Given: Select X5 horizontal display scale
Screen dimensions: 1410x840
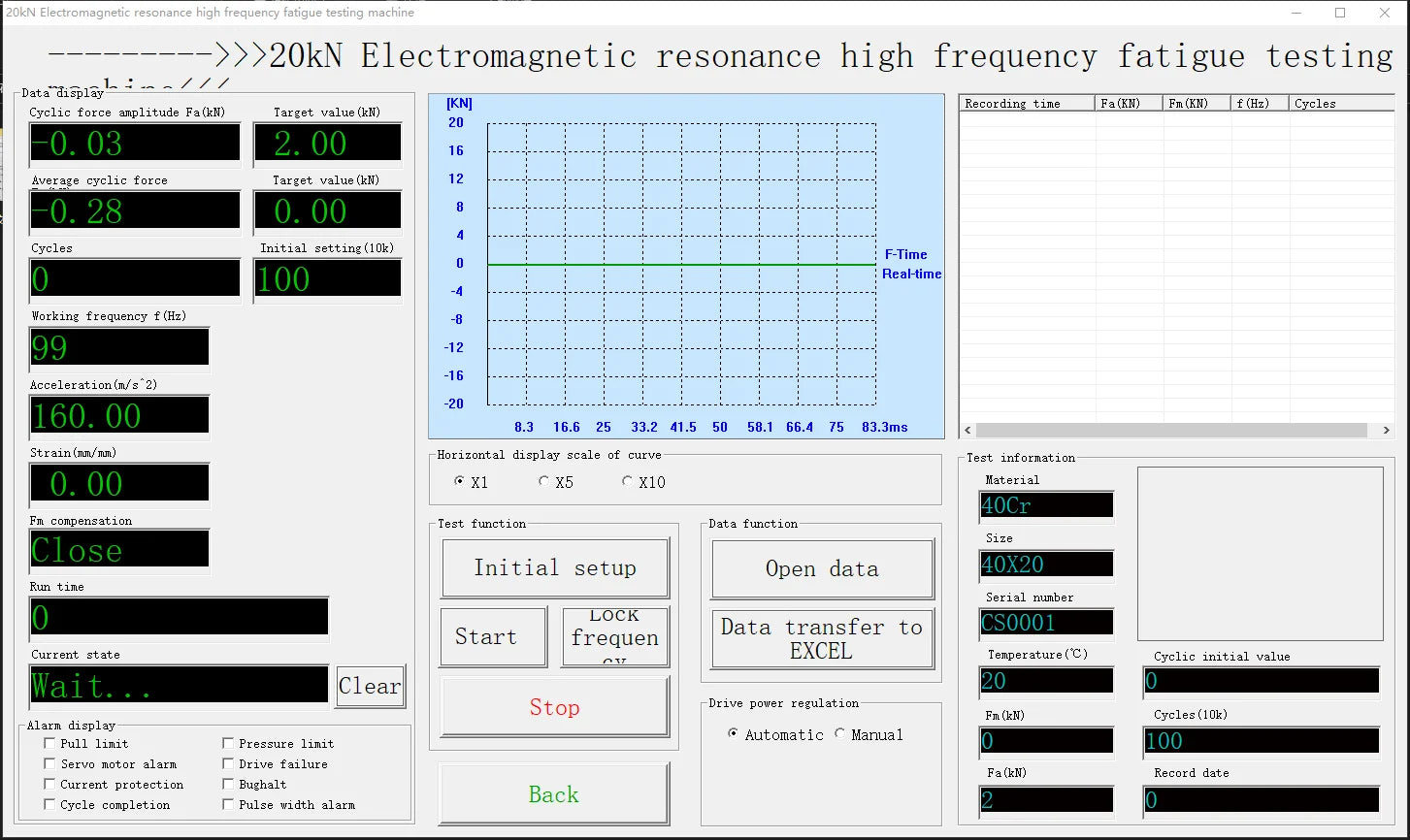Looking at the screenshot, I should [x=544, y=482].
